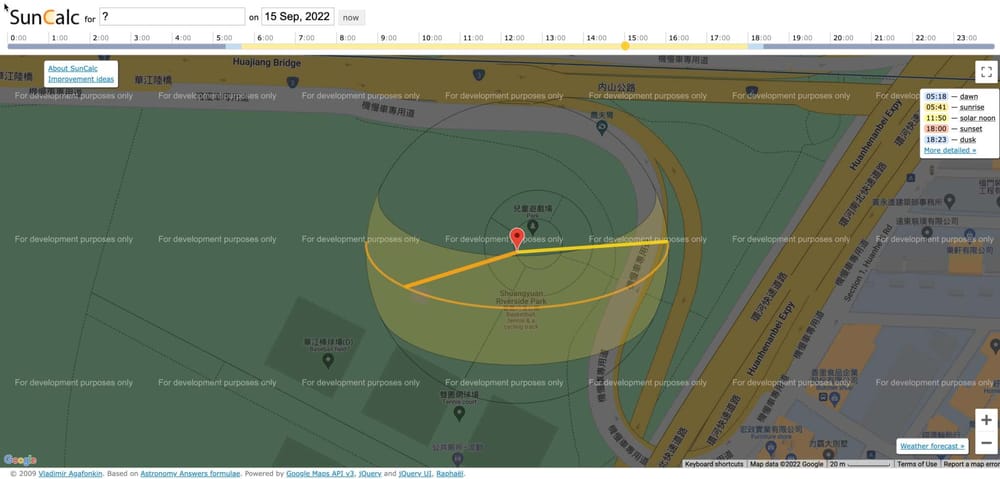Toggle fullscreen map view
The width and height of the screenshot is (1000, 479).
(986, 72)
